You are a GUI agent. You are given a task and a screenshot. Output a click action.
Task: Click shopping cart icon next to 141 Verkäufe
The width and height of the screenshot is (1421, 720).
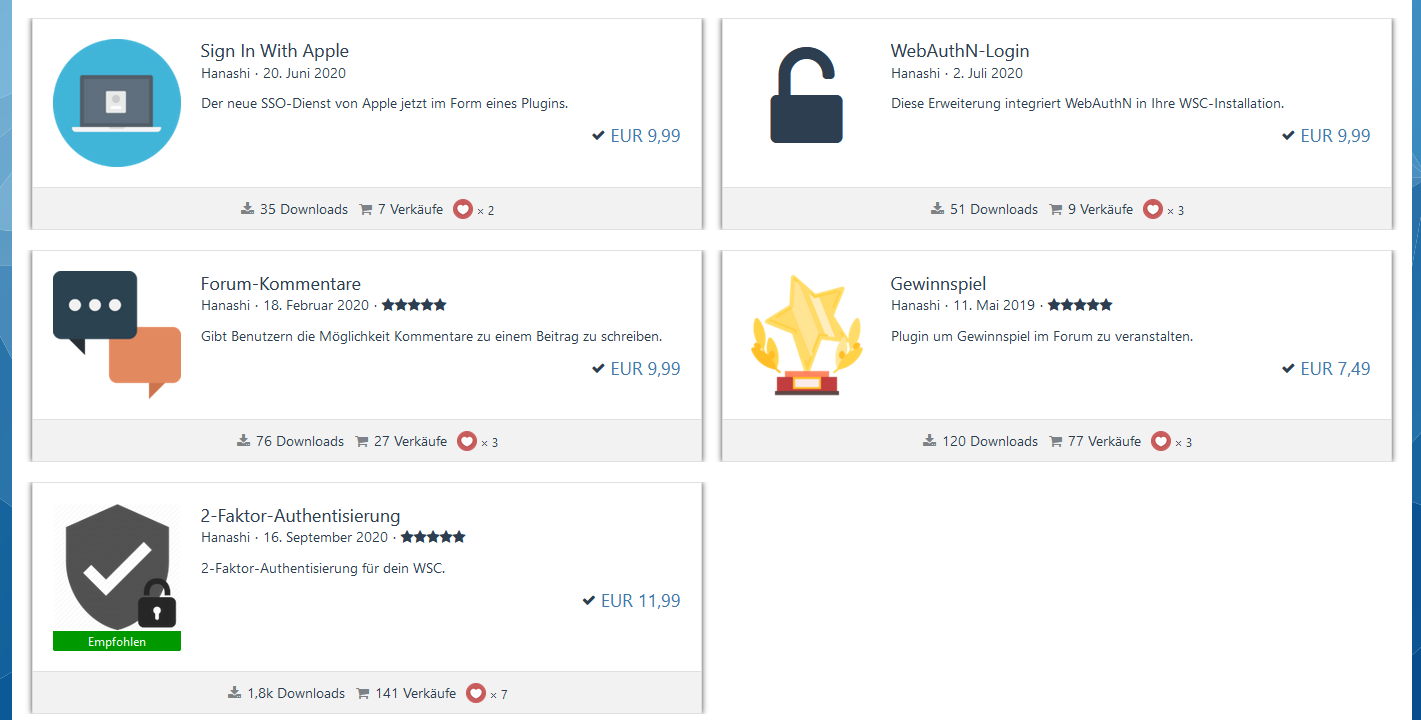click(363, 693)
